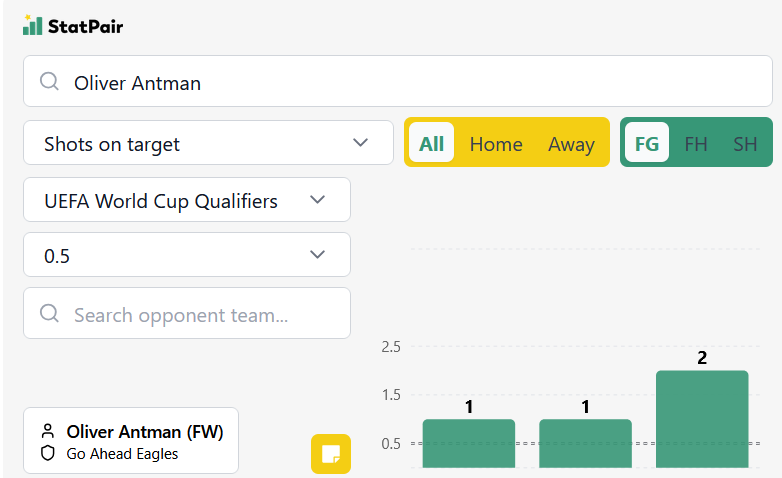Image resolution: width=782 pixels, height=478 pixels.
Task: Click the chevron on the 0.5 selector
Action: pos(317,254)
